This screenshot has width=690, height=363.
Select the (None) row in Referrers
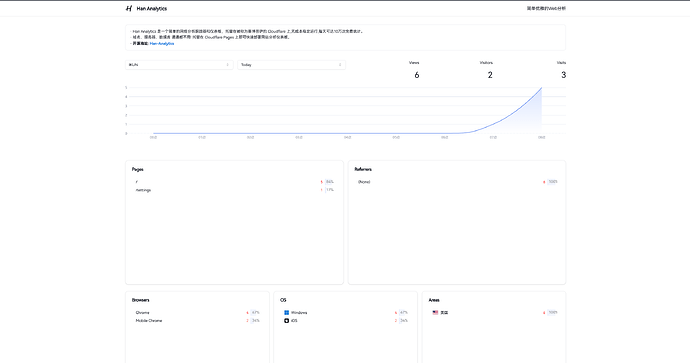pyautogui.click(x=457, y=182)
